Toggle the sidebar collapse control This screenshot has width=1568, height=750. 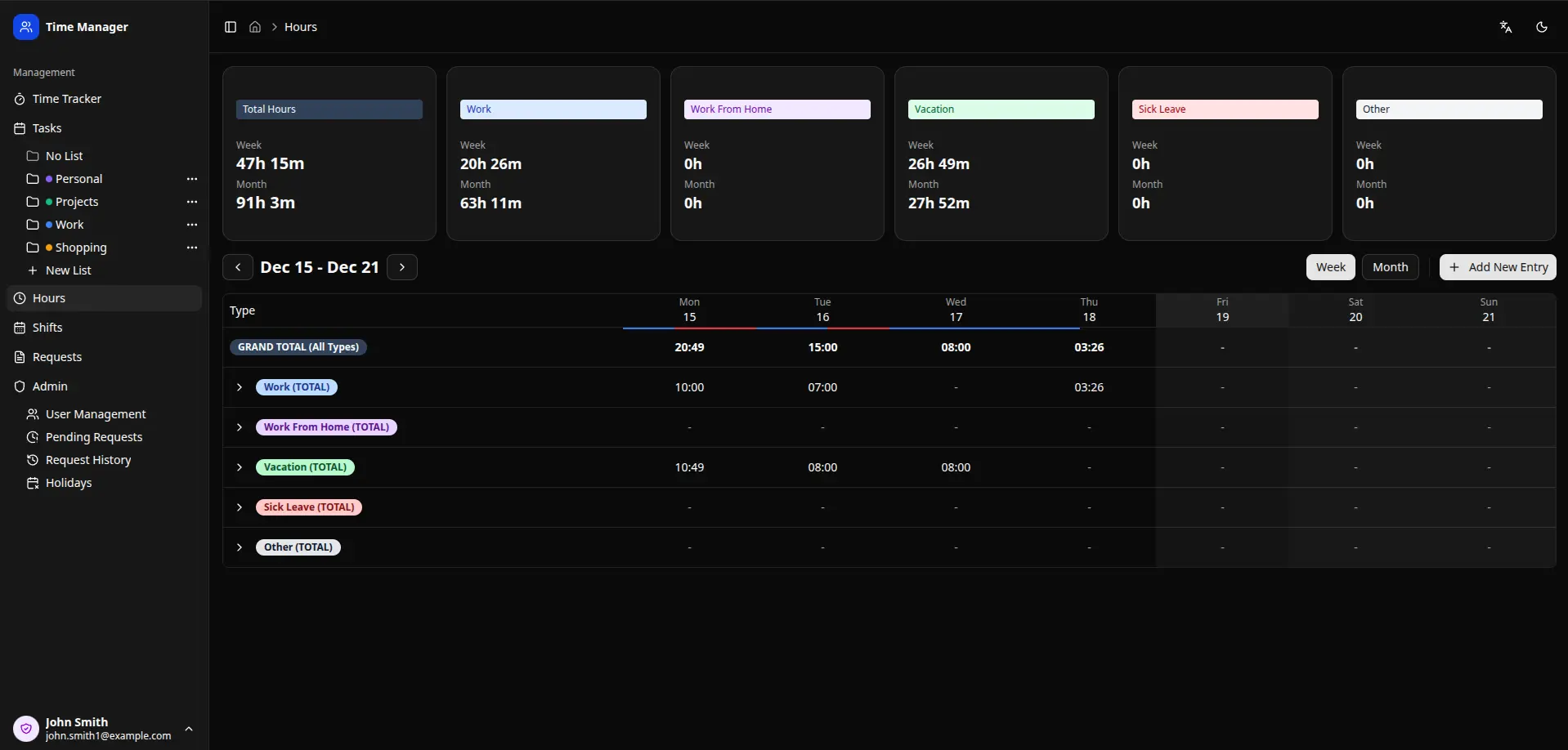click(230, 27)
